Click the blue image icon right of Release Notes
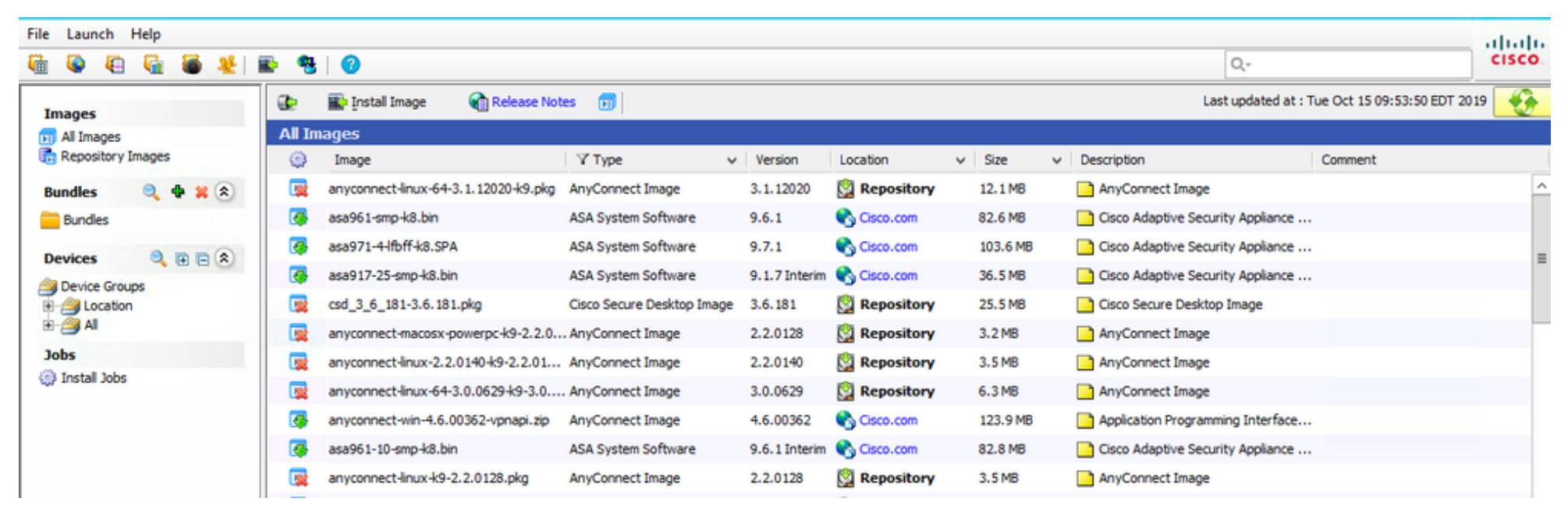Viewport: 1568px width, 523px height. click(x=607, y=101)
